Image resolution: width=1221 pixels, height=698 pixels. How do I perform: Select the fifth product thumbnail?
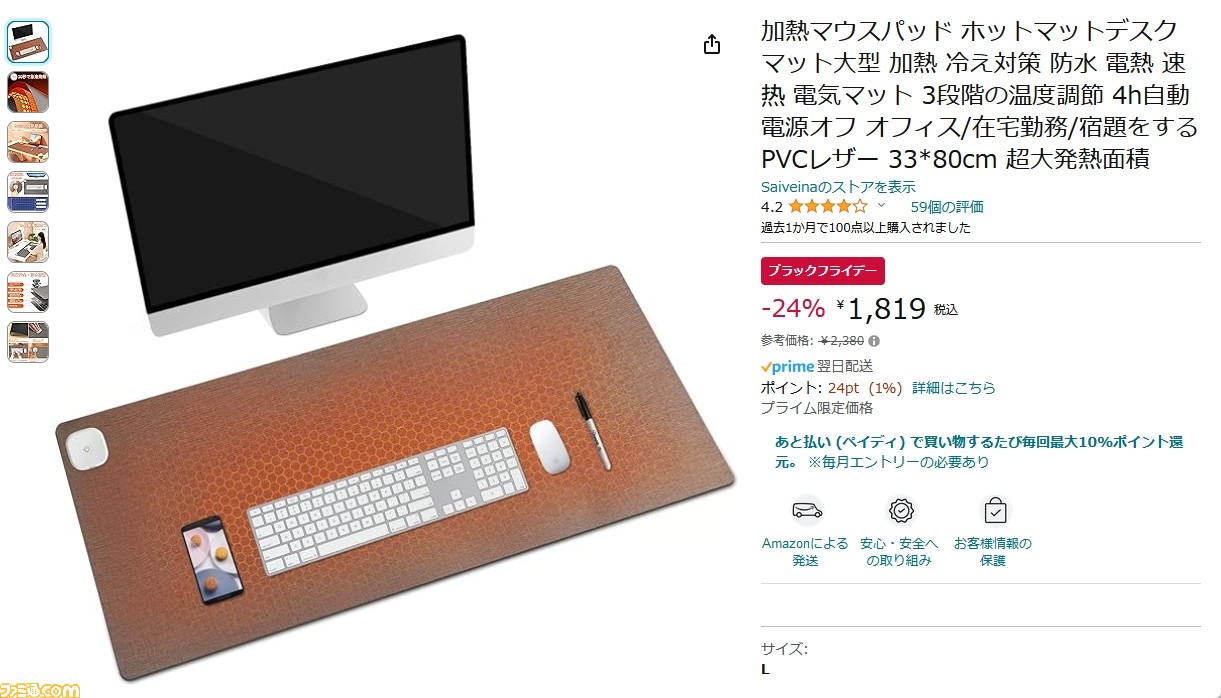(x=28, y=241)
